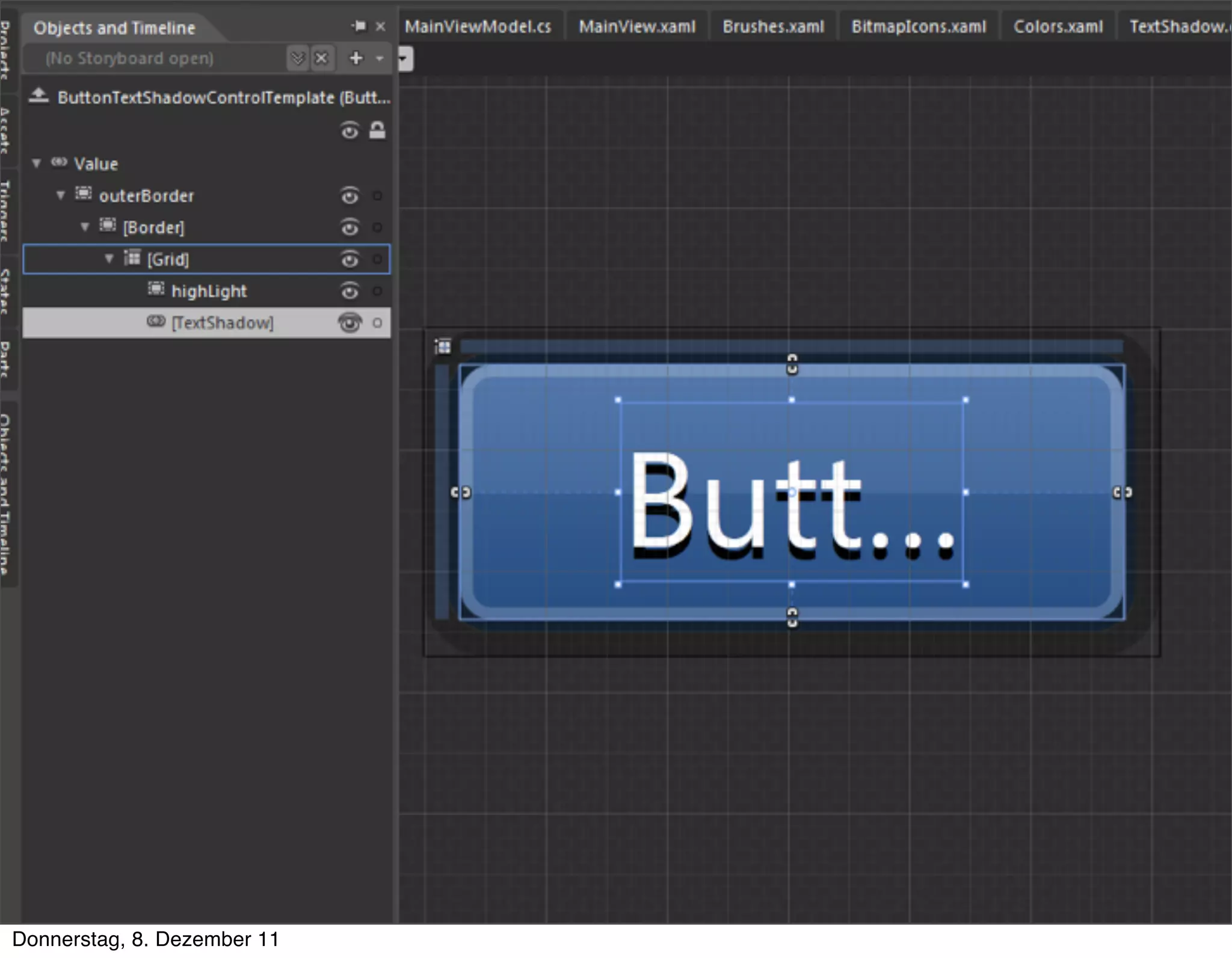Toggle visibility of the [TextShadow] element

point(350,324)
